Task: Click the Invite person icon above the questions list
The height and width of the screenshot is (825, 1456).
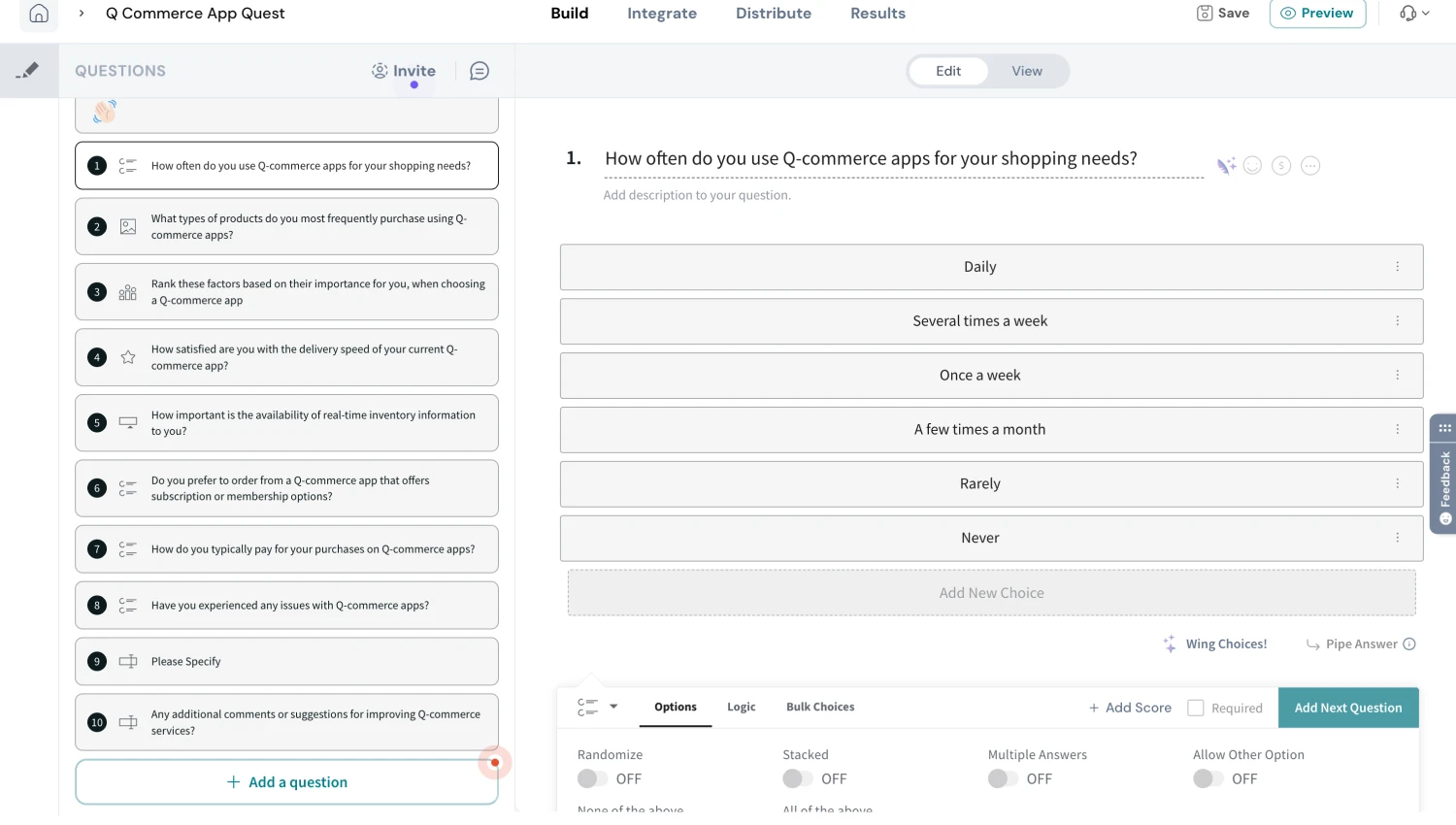Action: pos(381,70)
